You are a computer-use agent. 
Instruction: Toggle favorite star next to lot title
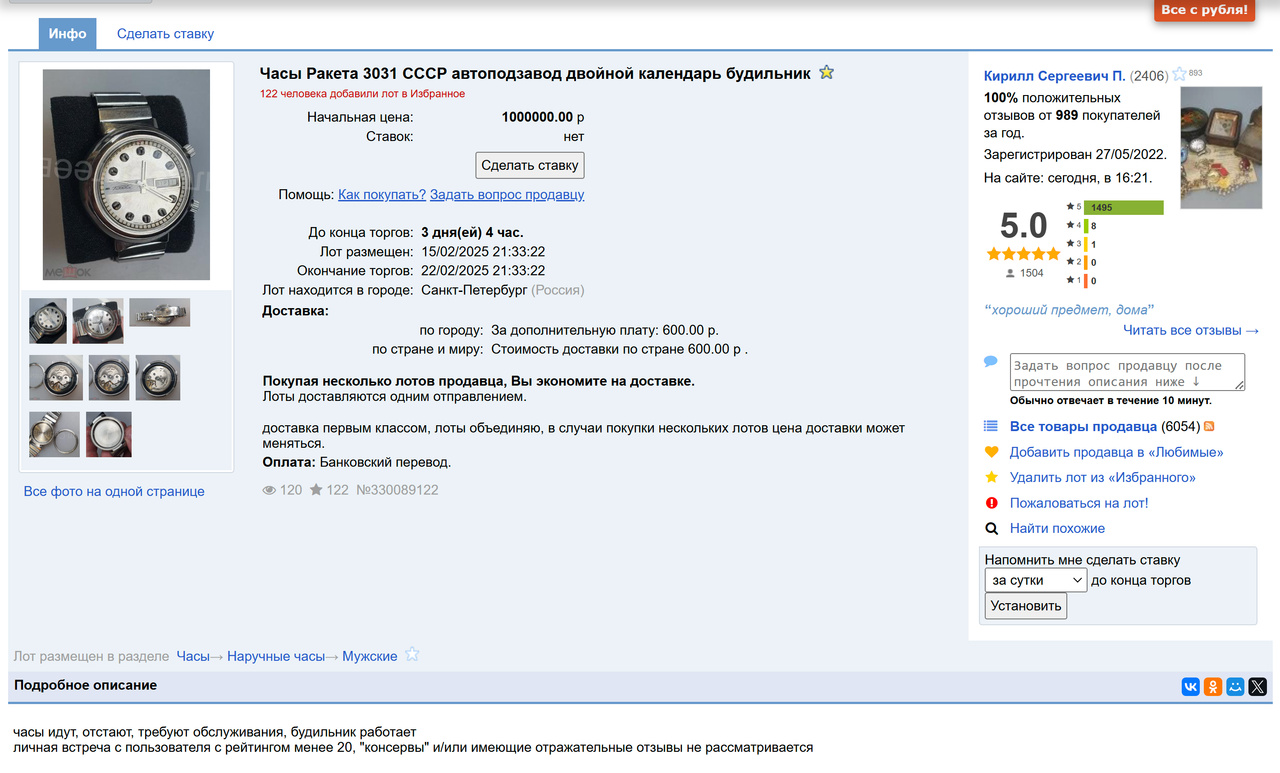click(x=826, y=73)
